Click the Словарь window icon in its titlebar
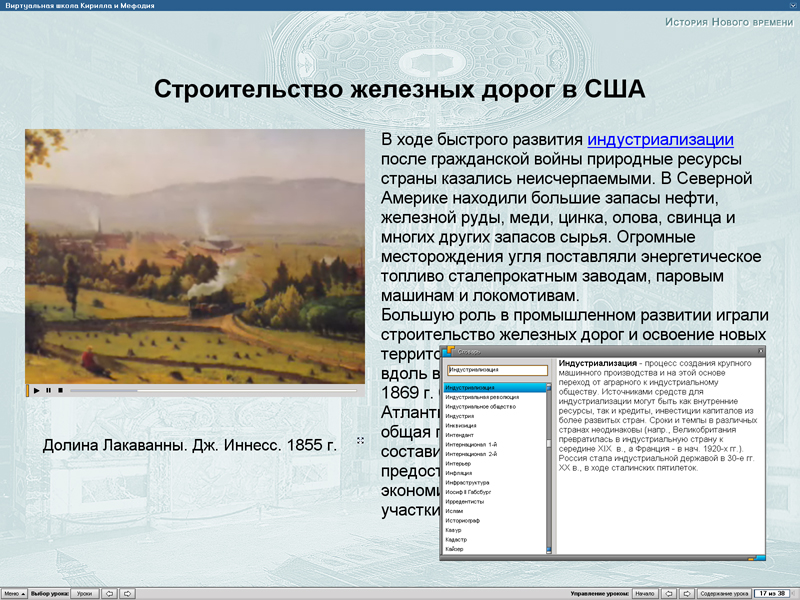Screen dimensions: 800x600 click(x=448, y=353)
